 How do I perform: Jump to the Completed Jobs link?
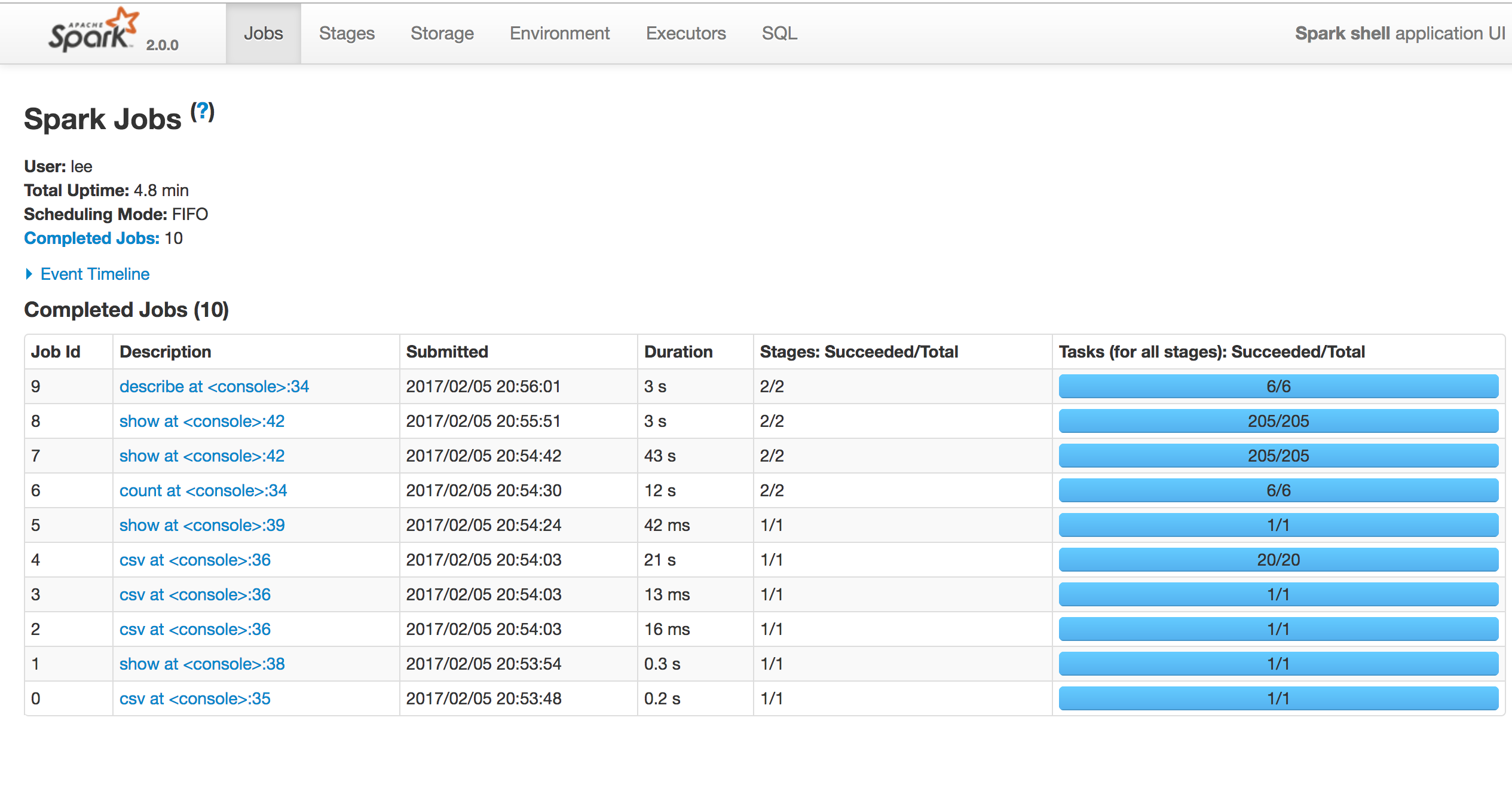pyautogui.click(x=91, y=238)
